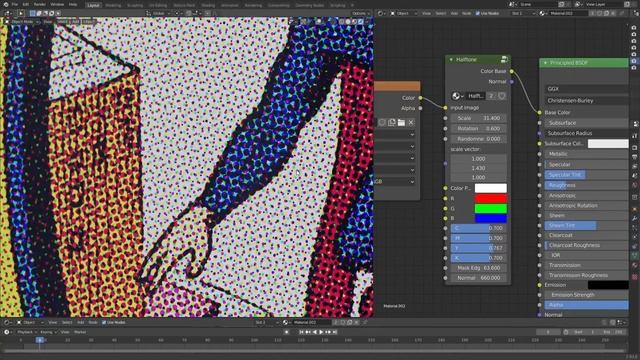The height and width of the screenshot is (360, 640).
Task: Jump to previous keyframe
Action: click(x=308, y=332)
